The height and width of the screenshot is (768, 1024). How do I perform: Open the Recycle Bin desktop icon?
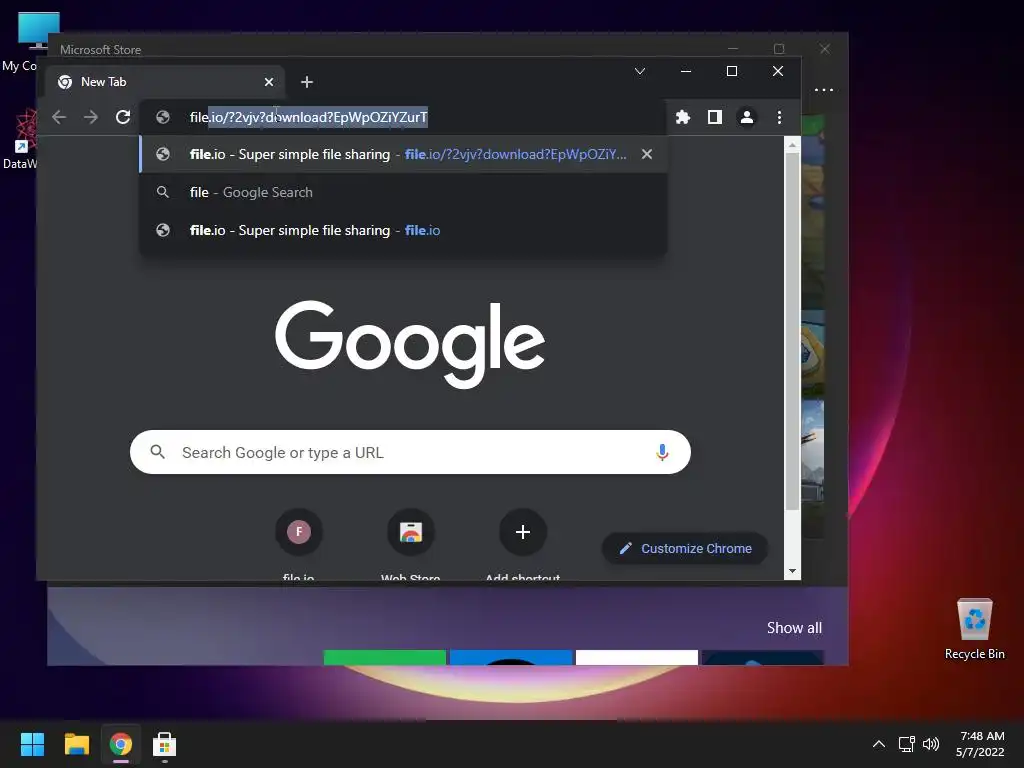974,628
